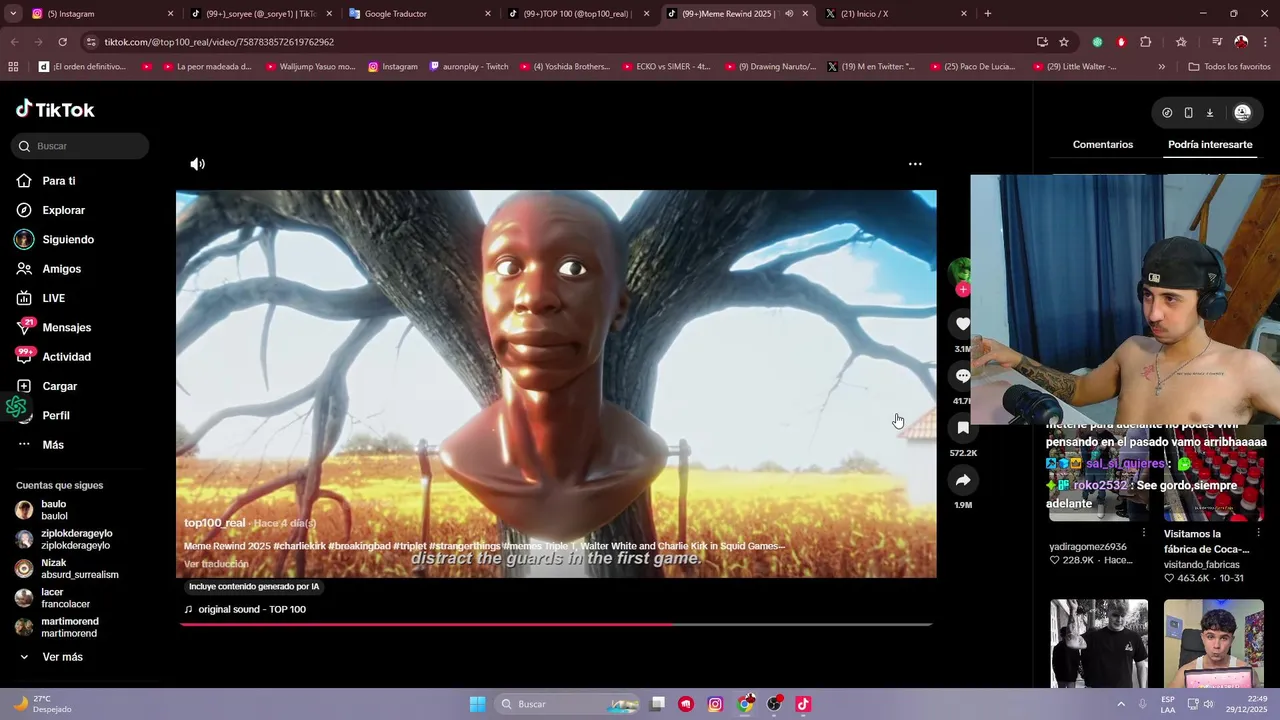Open top100_real creator profile link
The image size is (1280, 720).
tap(214, 523)
